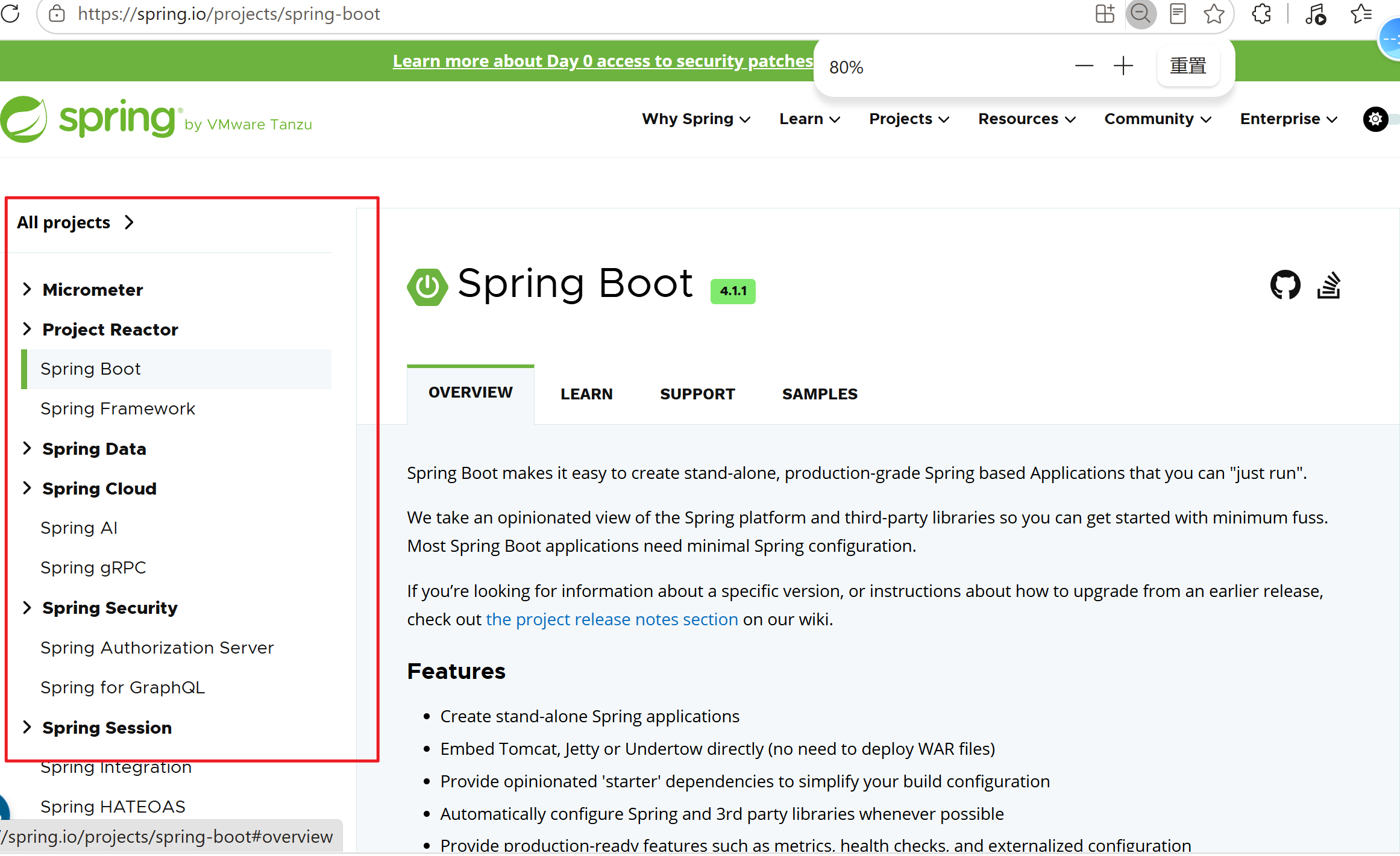Click the Spring leaf logo
The image size is (1400, 856).
tap(24, 119)
